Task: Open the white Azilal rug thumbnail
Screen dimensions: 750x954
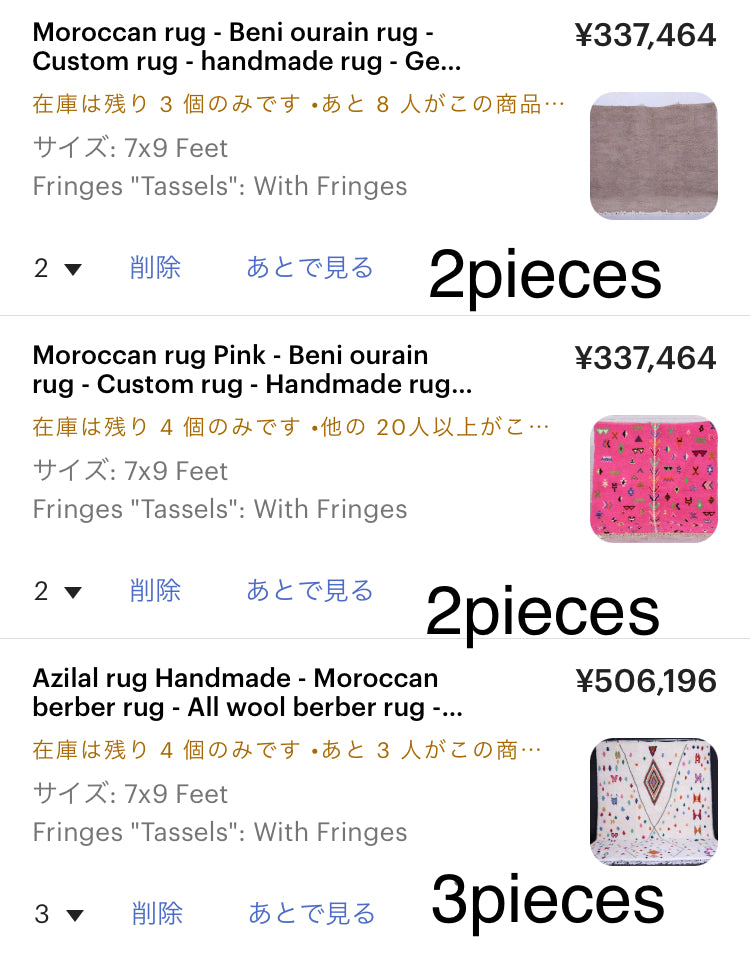Action: pyautogui.click(x=654, y=802)
